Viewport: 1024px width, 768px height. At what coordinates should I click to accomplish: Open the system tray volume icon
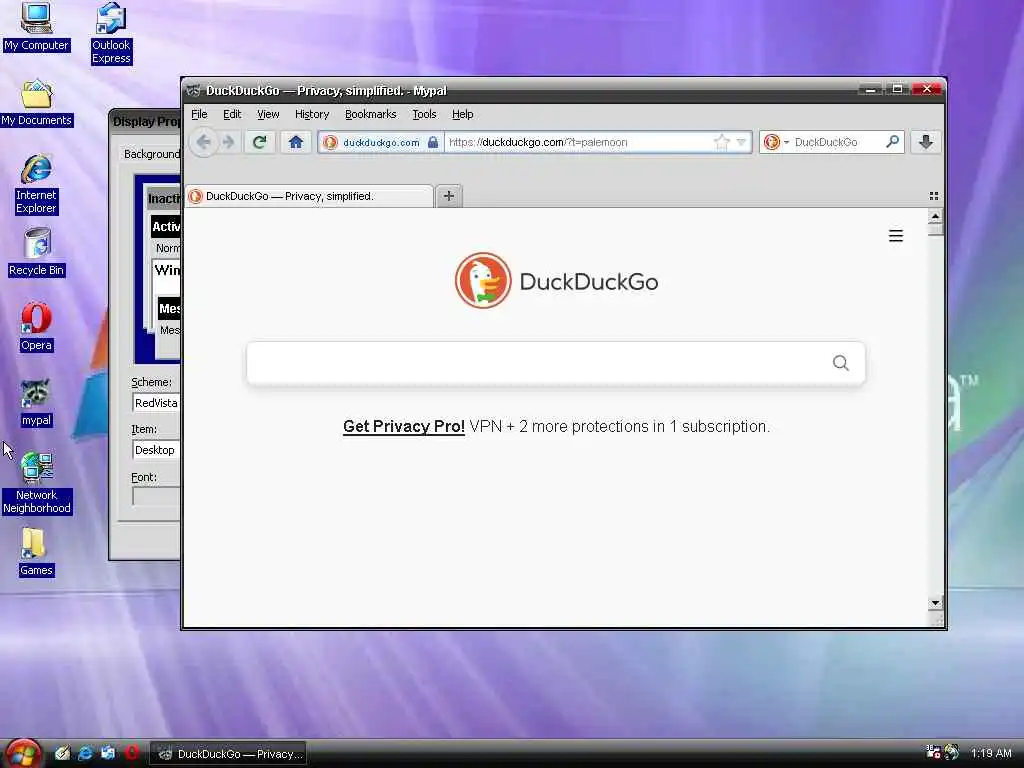[952, 752]
